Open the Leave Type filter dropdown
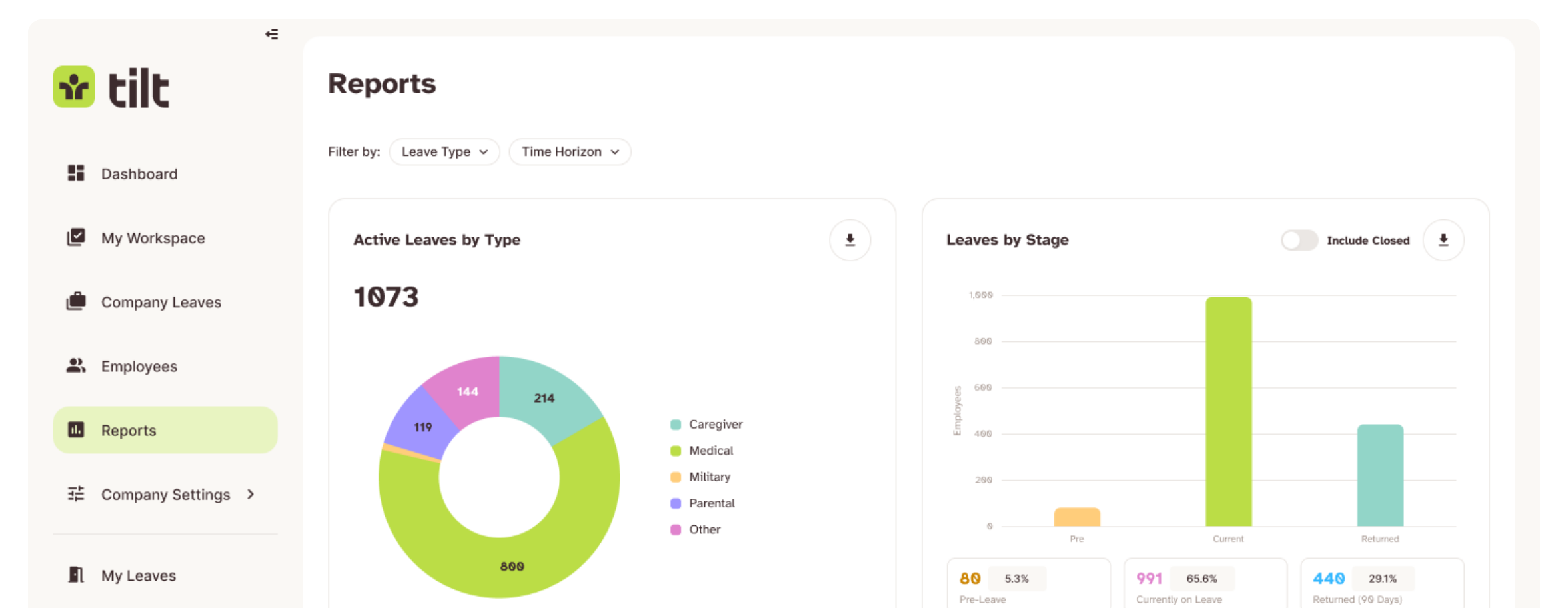Screen dimensions: 1568x608 point(444,152)
